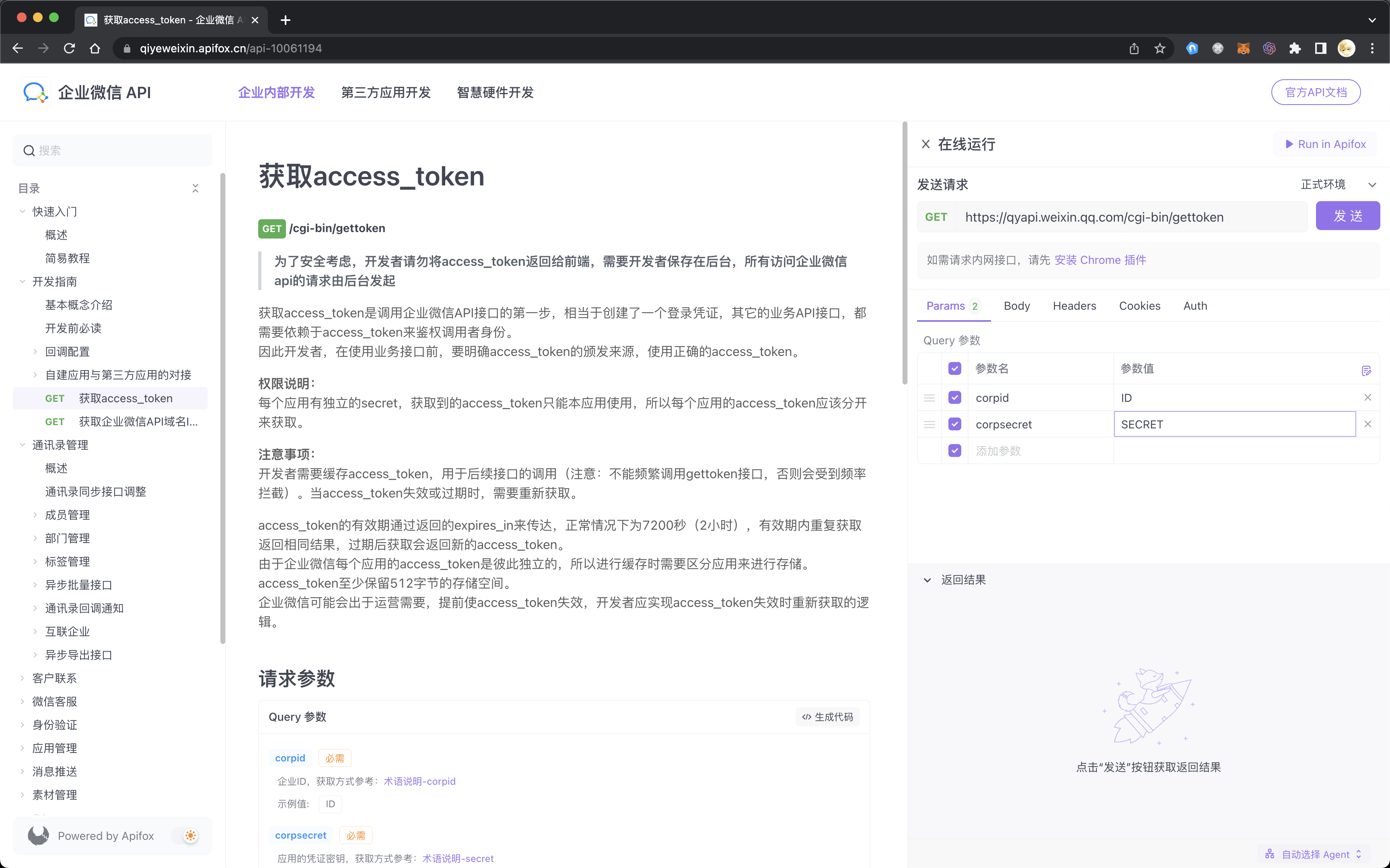Screen dimensions: 1390x868
Task: Click the 生成代码 button
Action: [828, 717]
